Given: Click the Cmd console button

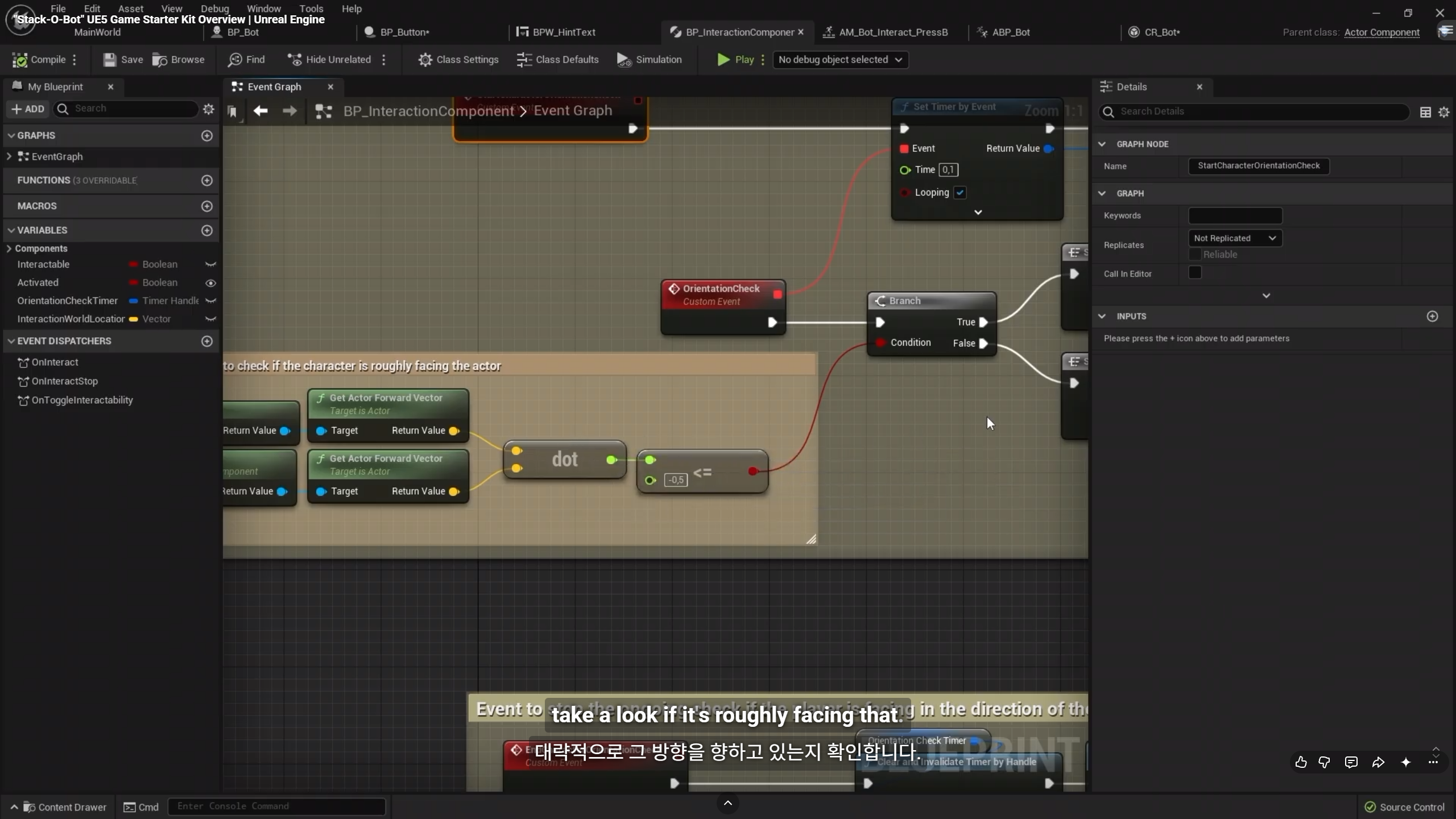Looking at the screenshot, I should pos(141,807).
